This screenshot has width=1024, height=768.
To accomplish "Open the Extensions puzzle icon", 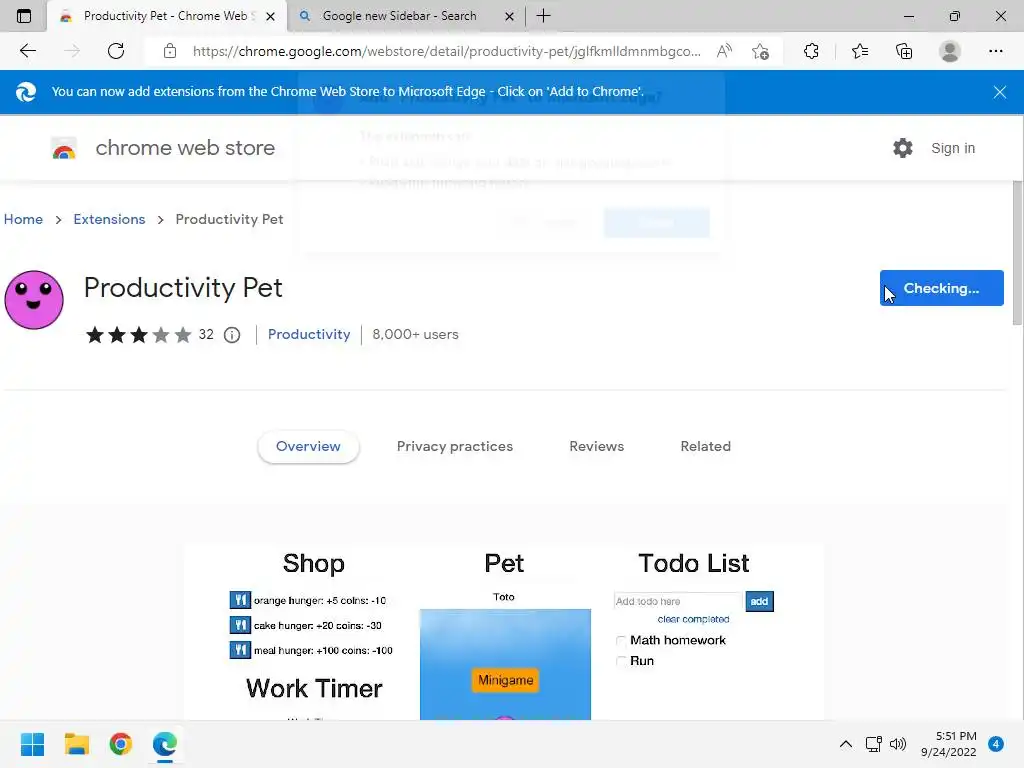I will point(811,51).
